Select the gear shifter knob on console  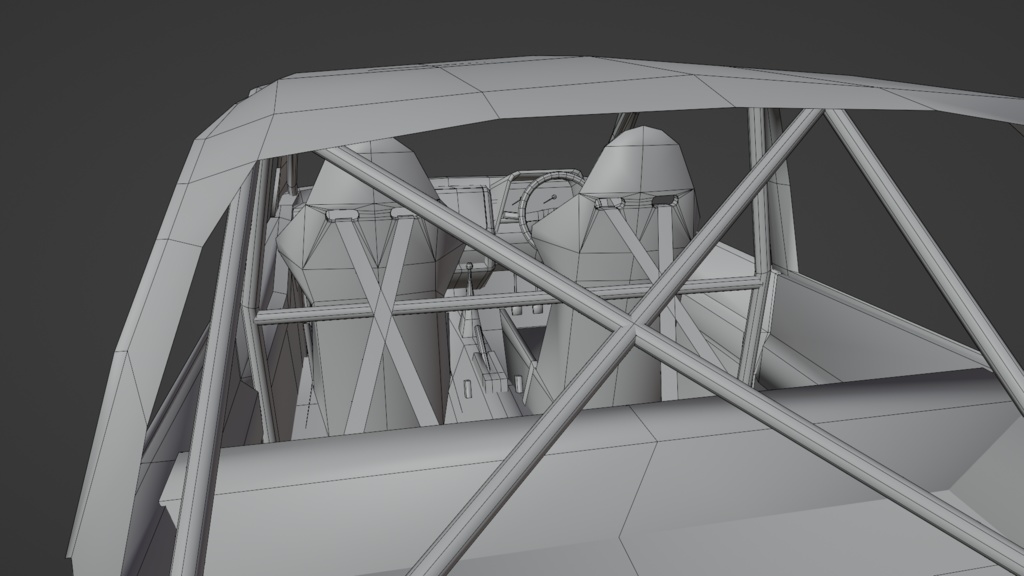pos(469,266)
